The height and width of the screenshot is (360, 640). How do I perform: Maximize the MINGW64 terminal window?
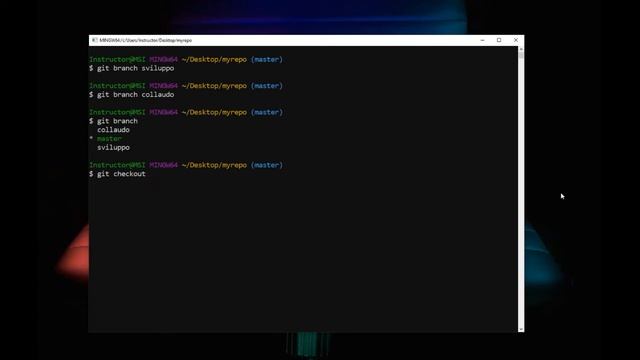[x=499, y=40]
